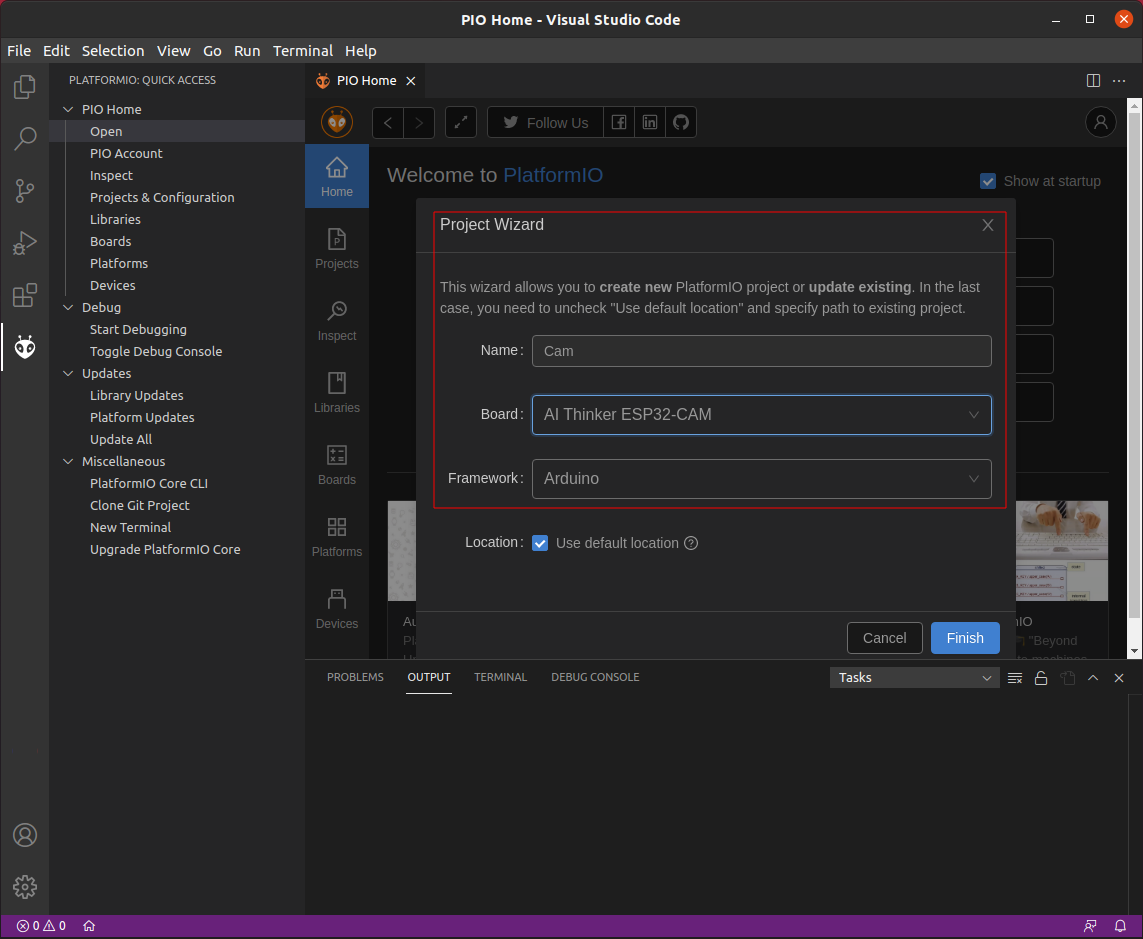Open the GitHub icon link
This screenshot has height=939, width=1143.
pyautogui.click(x=681, y=122)
